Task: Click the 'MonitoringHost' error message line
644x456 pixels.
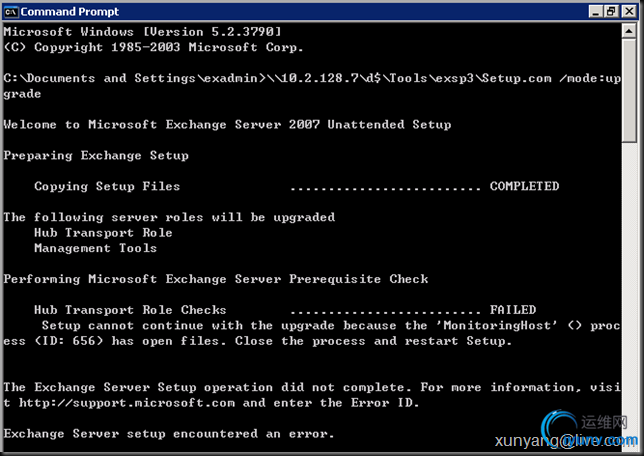Action: point(331,326)
